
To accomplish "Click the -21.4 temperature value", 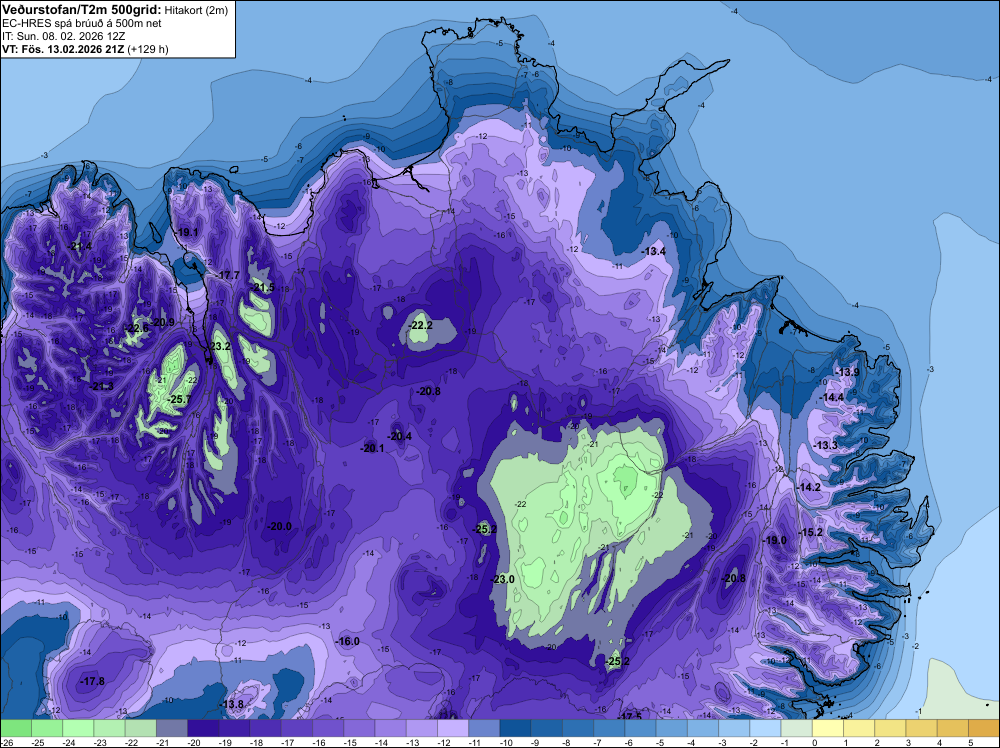I will point(80,246).
